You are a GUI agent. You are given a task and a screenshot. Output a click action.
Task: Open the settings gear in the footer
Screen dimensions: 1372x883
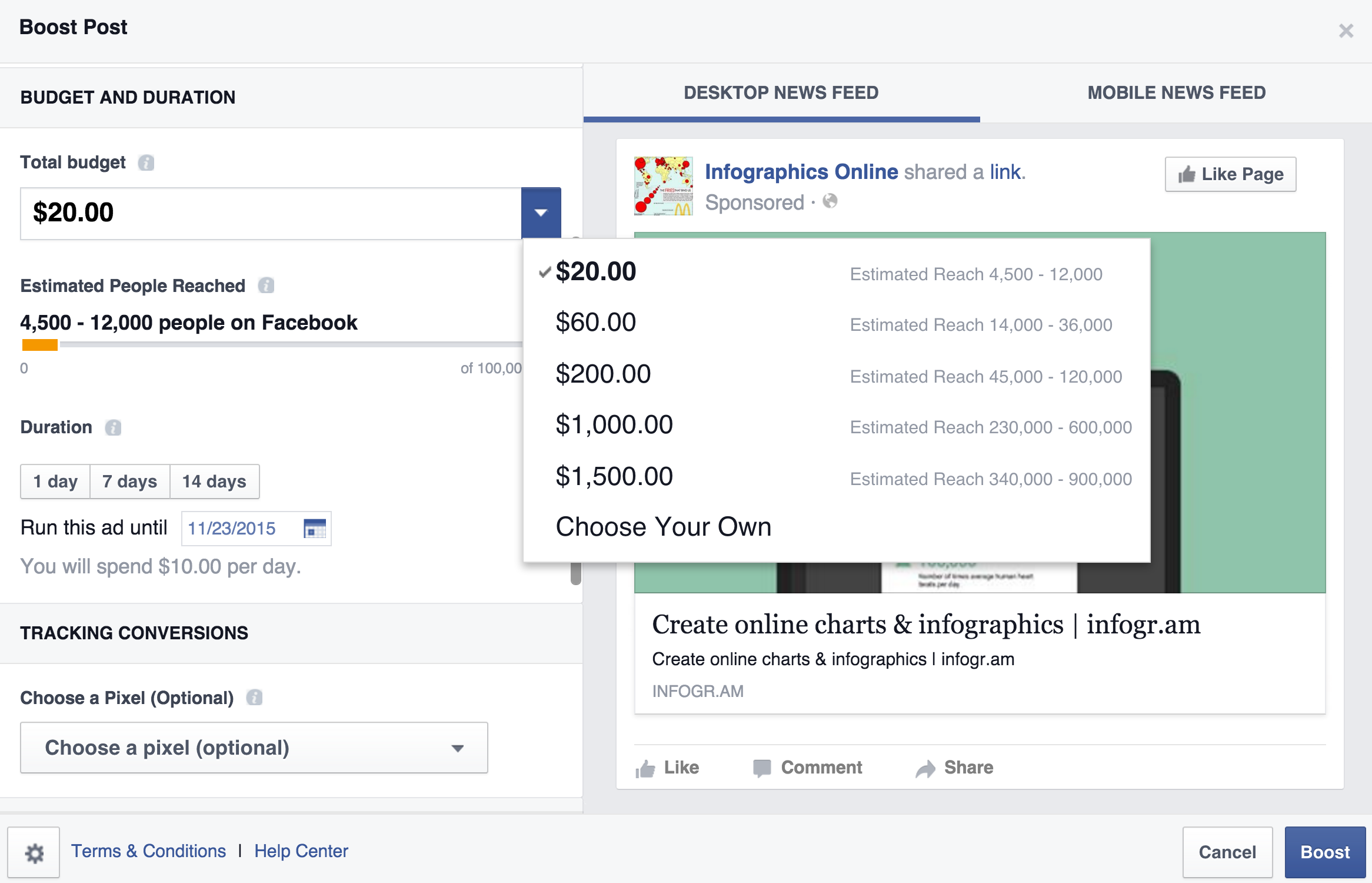coord(34,852)
